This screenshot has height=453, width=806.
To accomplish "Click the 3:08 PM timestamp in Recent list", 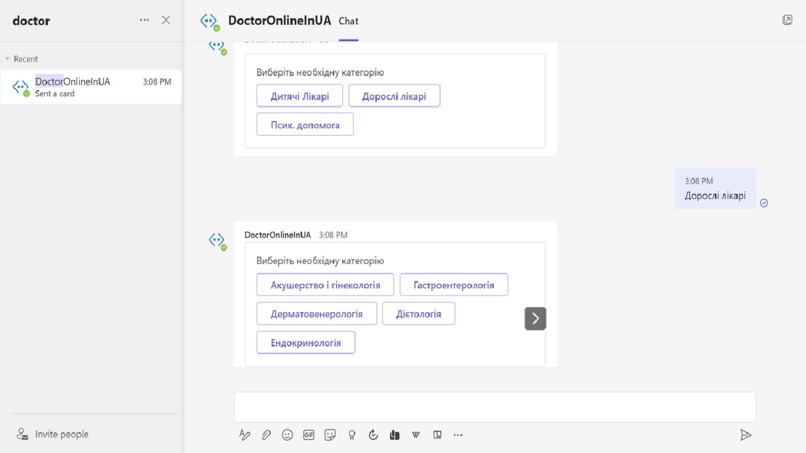I will [157, 82].
